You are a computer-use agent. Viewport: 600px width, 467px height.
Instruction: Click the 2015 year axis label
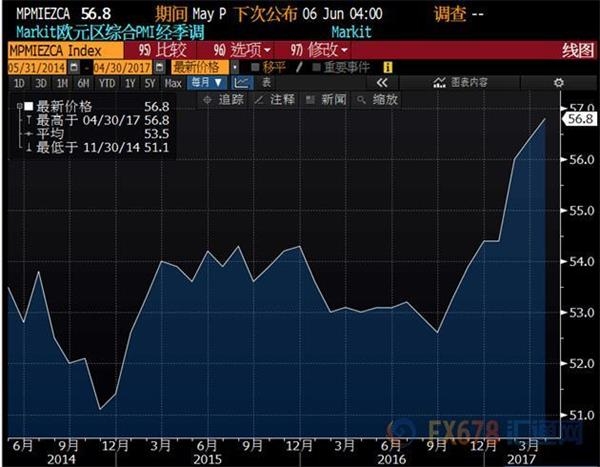[207, 459]
